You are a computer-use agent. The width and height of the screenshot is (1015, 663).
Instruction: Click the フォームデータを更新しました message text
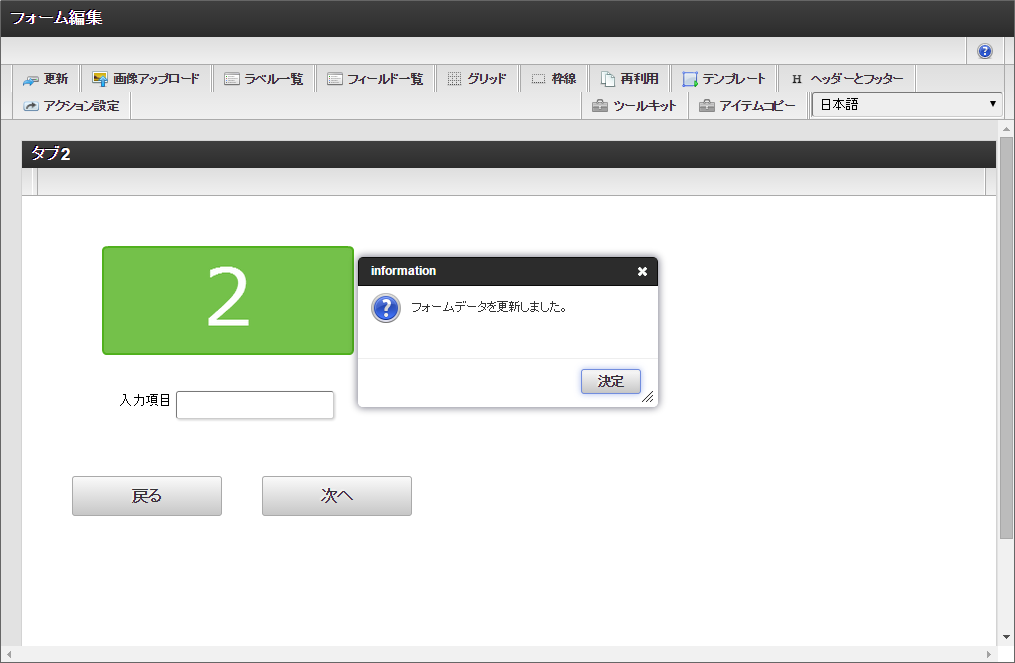click(489, 307)
